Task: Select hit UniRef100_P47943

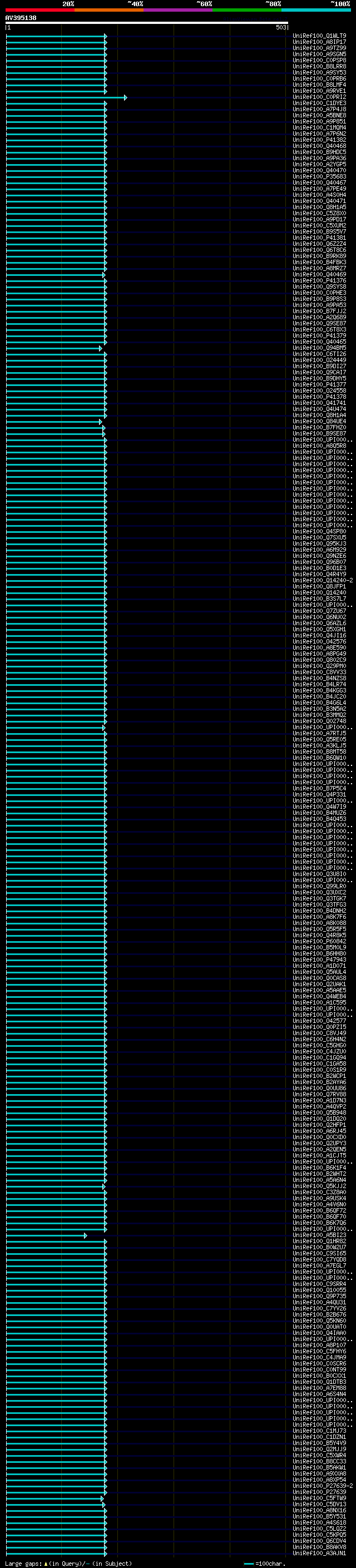Action: [x=319, y=961]
